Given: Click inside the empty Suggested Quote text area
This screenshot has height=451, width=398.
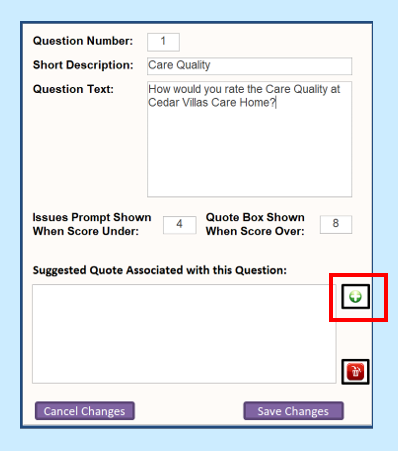Looking at the screenshot, I should (x=184, y=334).
